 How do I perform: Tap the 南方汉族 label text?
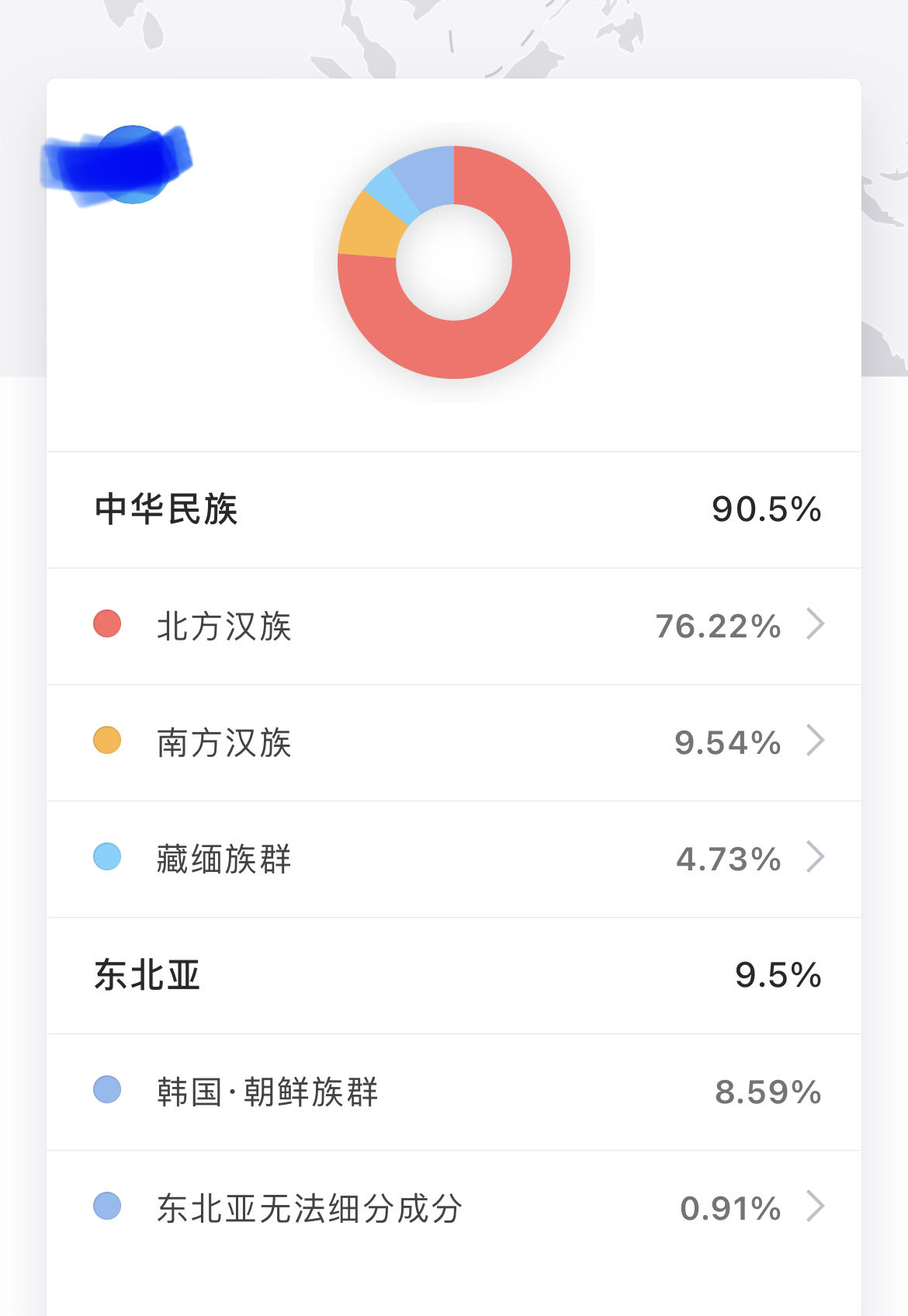coord(224,742)
